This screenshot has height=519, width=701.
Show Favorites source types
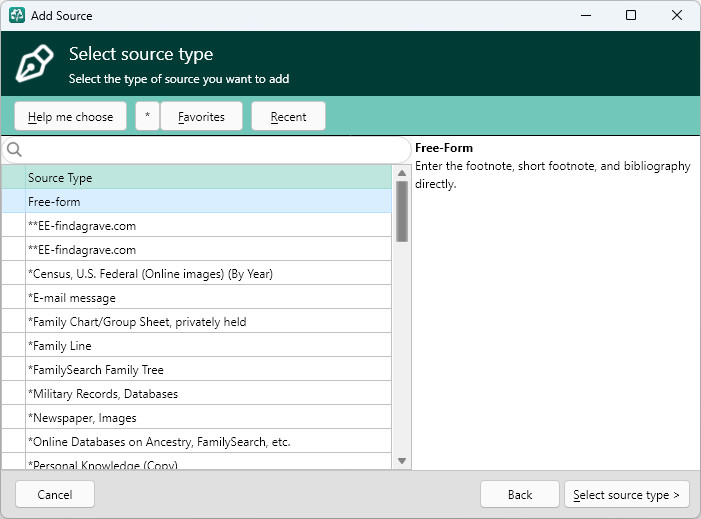201,116
